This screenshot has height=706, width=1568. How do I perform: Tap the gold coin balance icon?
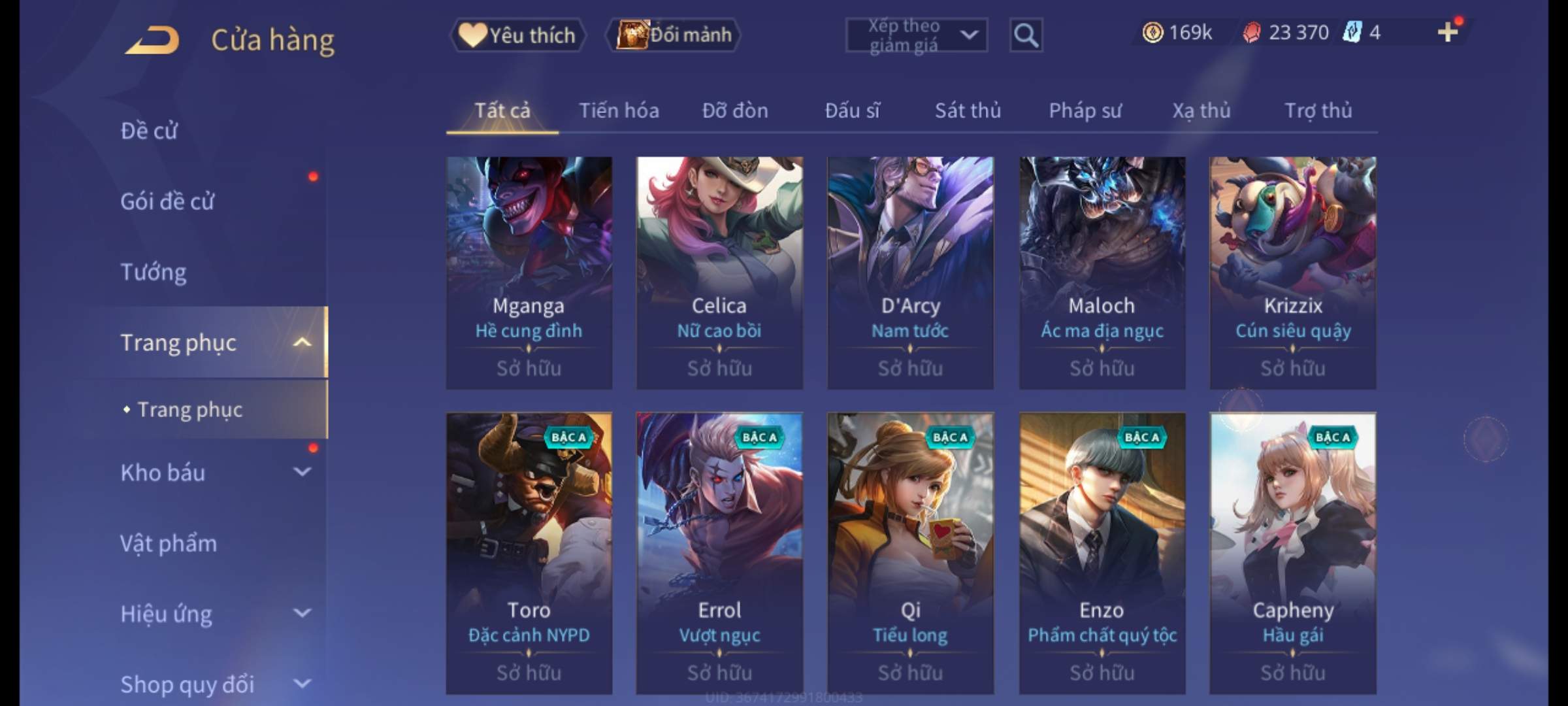tap(1152, 32)
